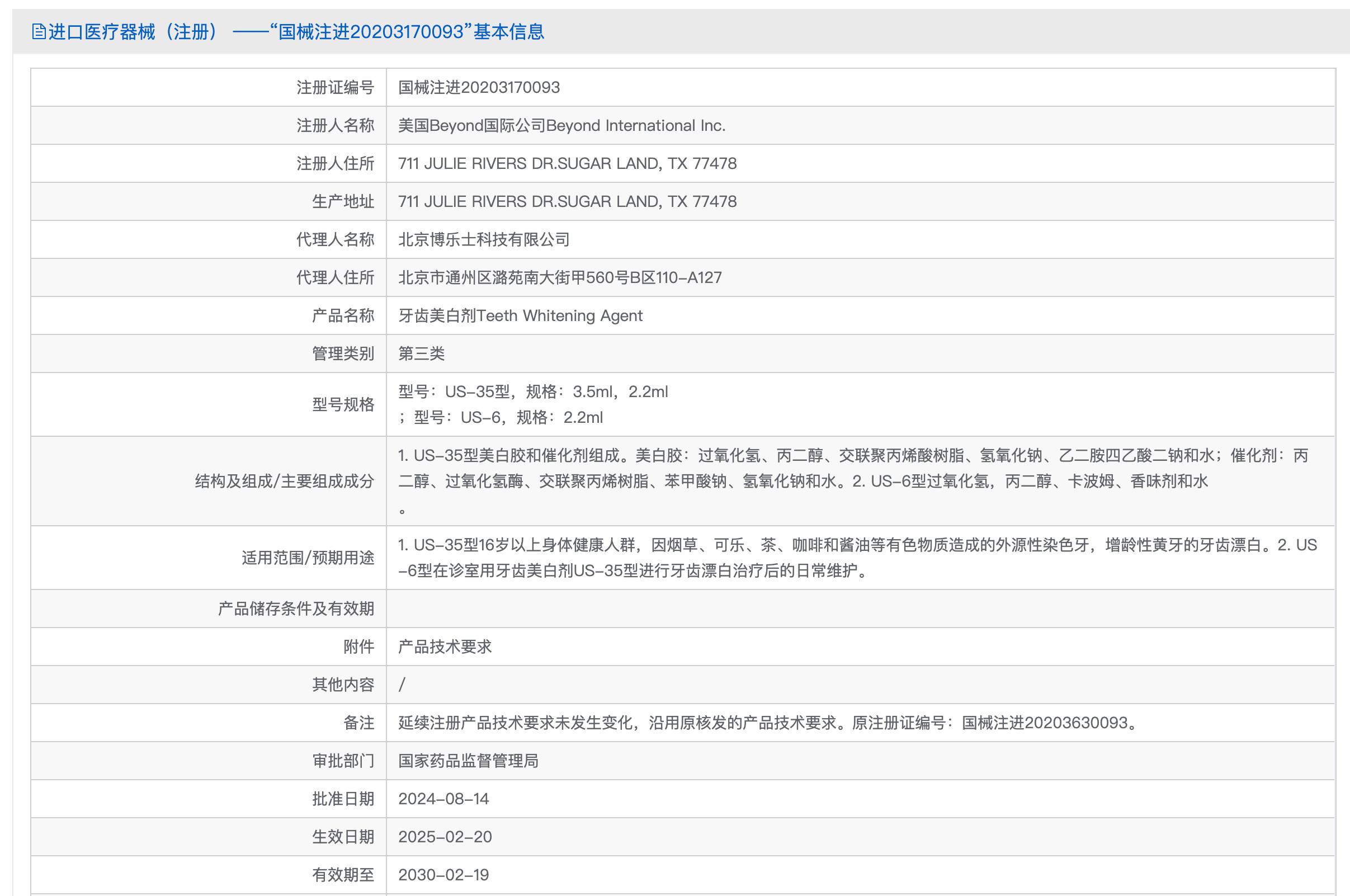Click the registration number 国械注进20203170093

click(x=479, y=87)
